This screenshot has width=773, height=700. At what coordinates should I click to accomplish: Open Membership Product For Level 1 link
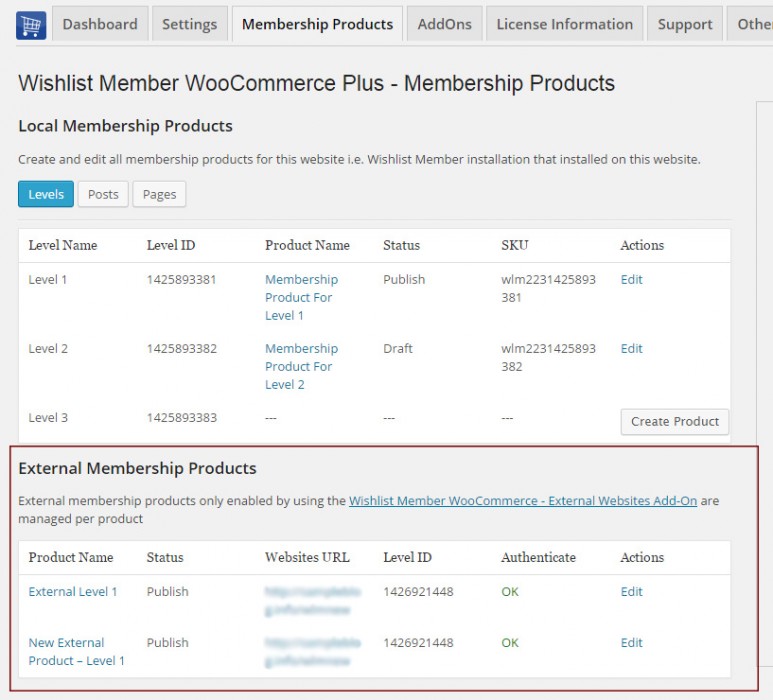coord(301,297)
